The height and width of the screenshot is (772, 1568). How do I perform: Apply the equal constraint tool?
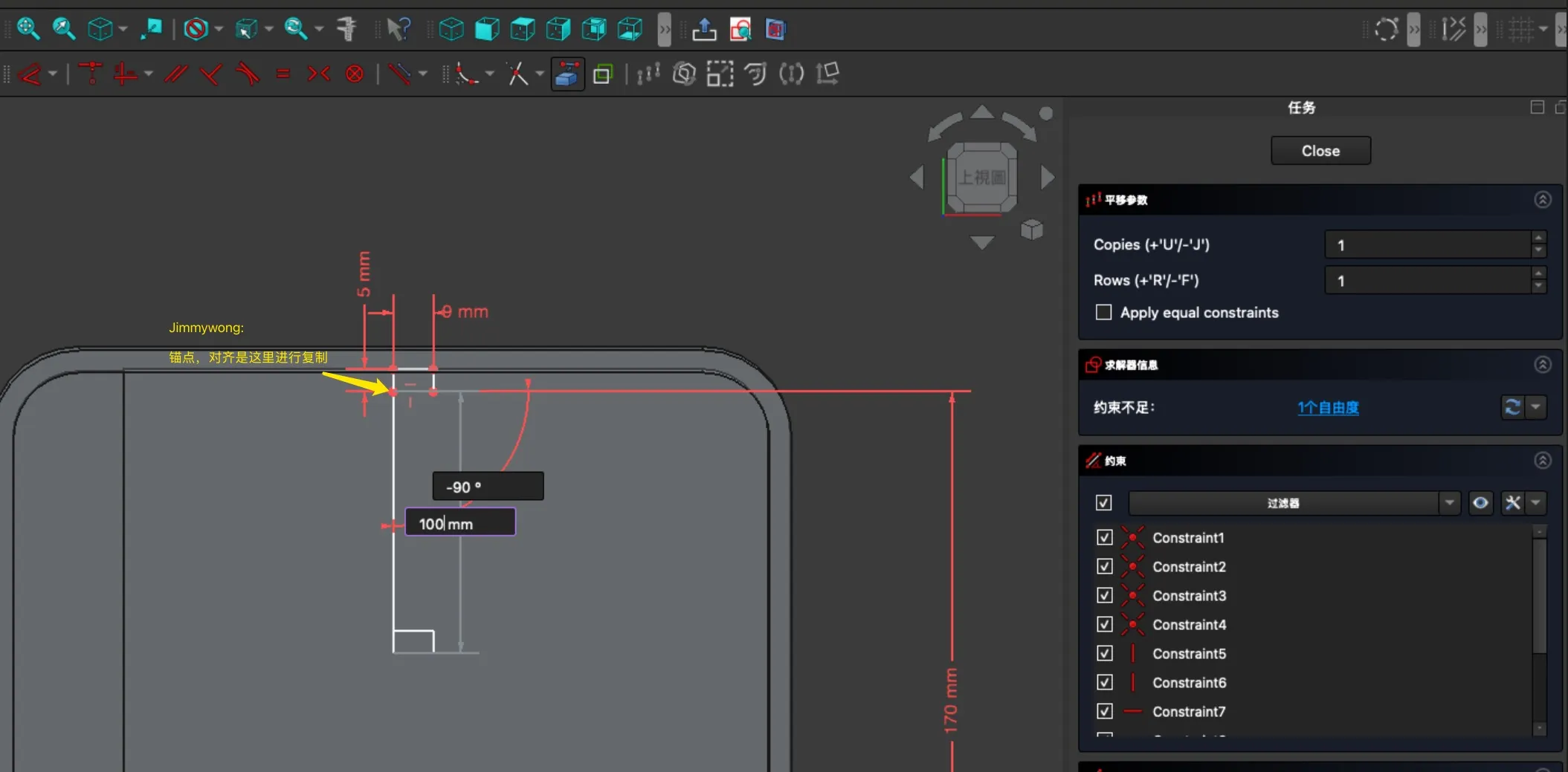(x=283, y=74)
